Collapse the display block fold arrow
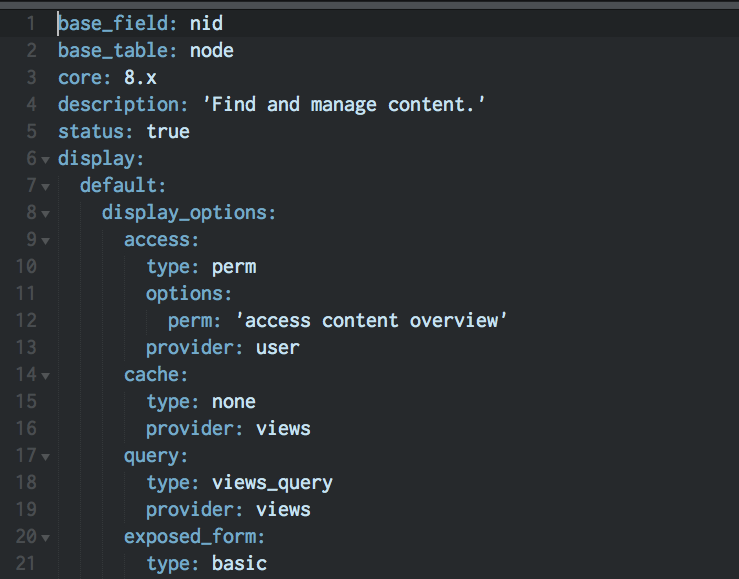 tap(45, 160)
